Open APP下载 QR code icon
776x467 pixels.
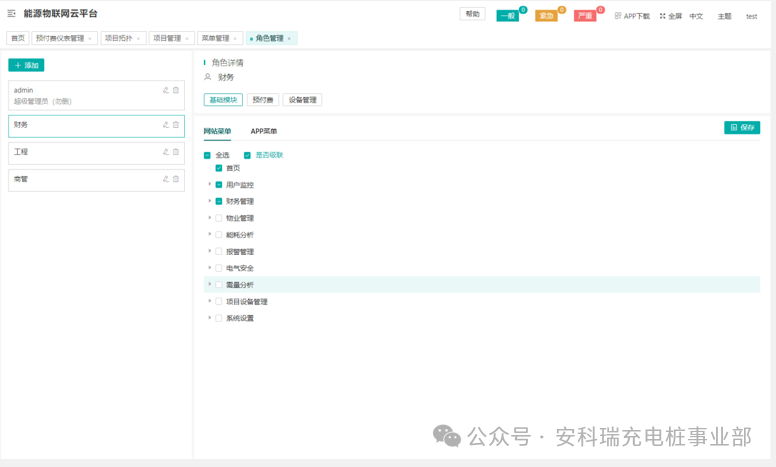pyautogui.click(x=618, y=16)
